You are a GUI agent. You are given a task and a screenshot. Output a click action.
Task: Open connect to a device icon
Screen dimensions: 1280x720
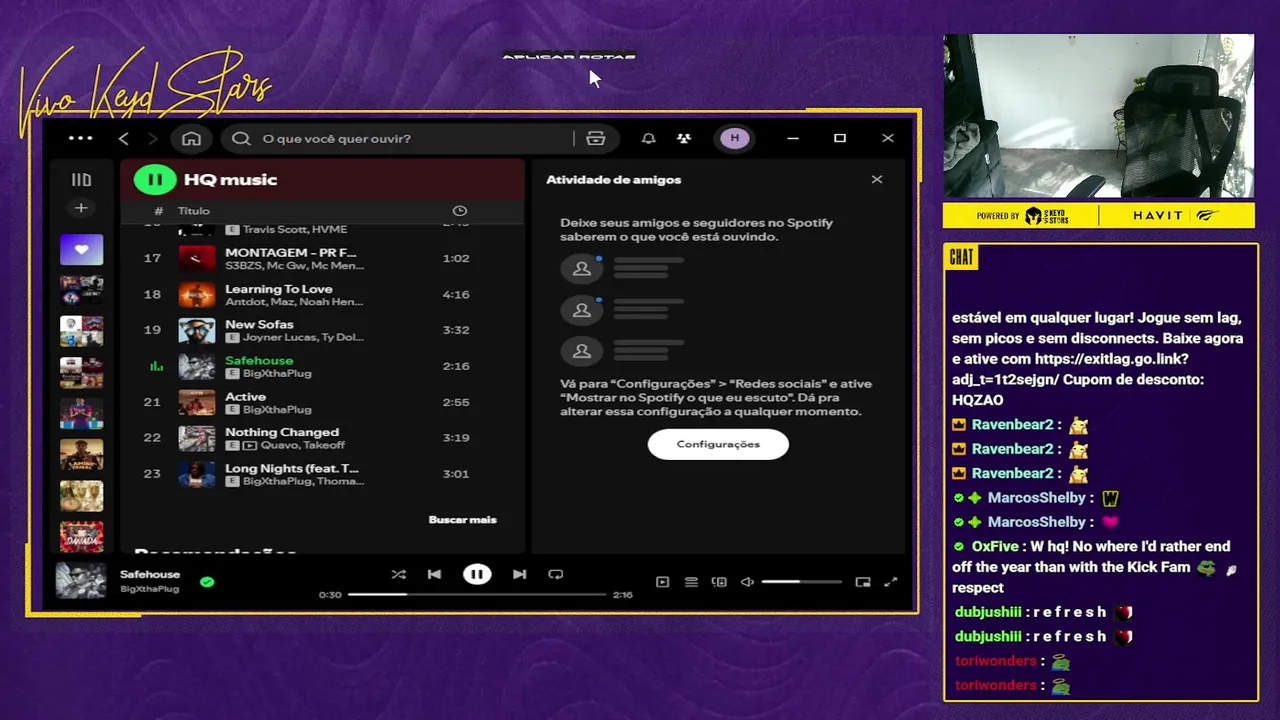719,582
